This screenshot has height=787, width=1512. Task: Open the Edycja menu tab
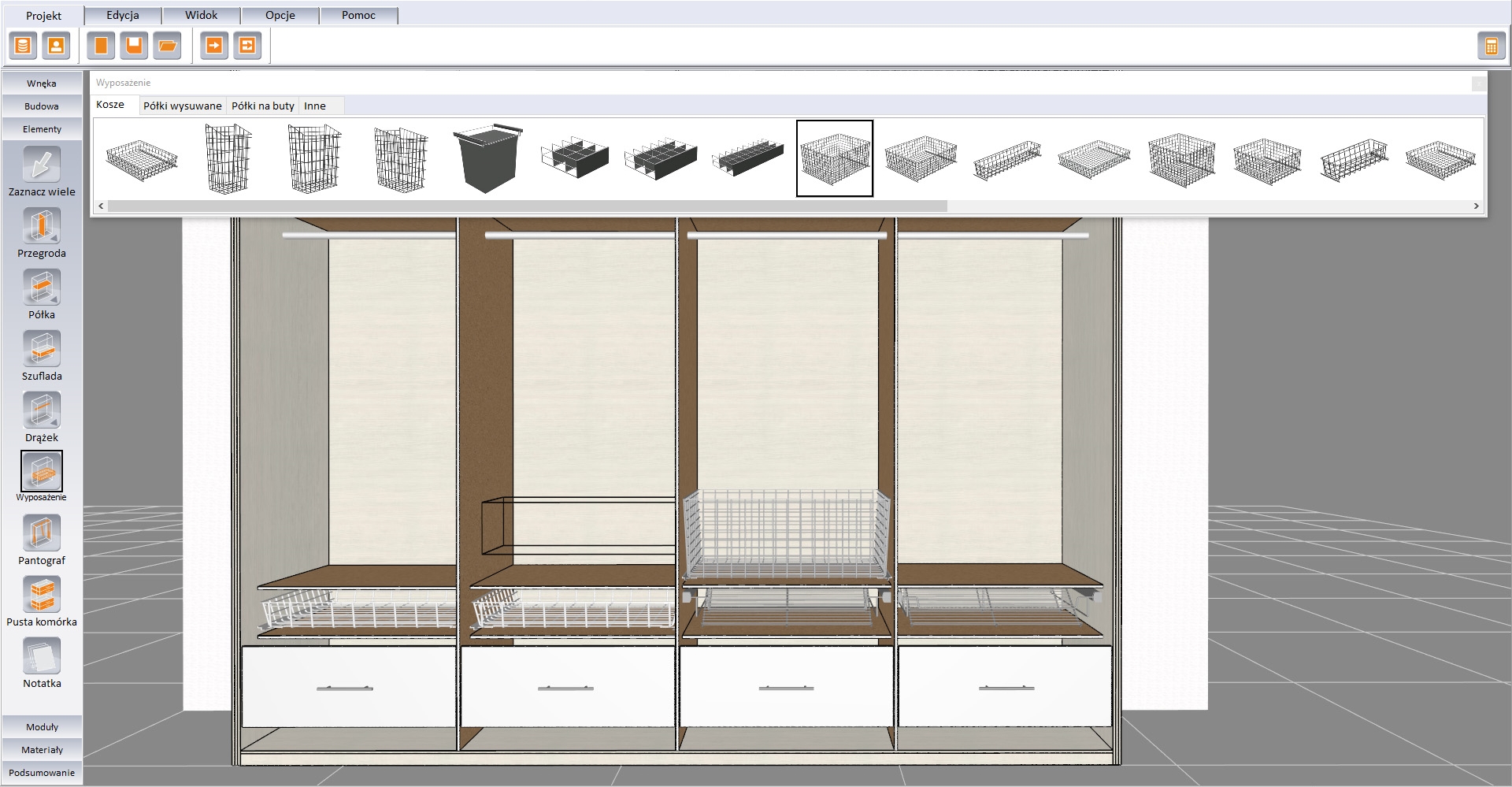pos(123,15)
